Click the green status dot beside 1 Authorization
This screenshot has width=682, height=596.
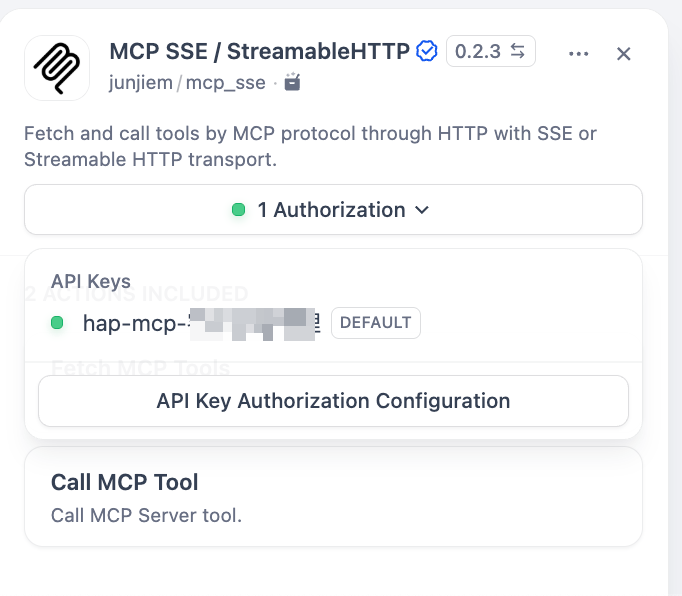(x=238, y=210)
